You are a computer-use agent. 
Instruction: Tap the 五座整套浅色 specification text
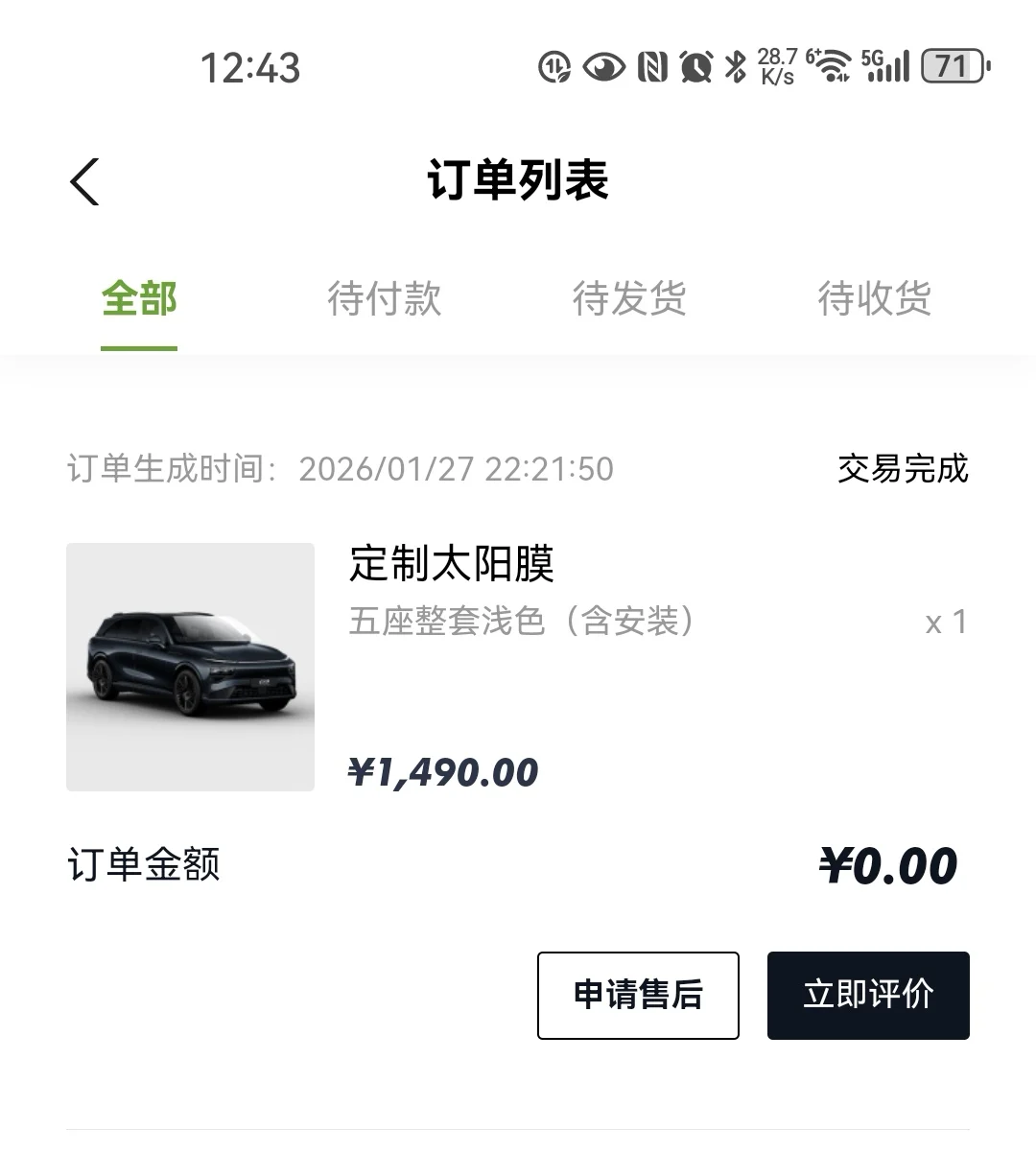pyautogui.click(x=521, y=622)
